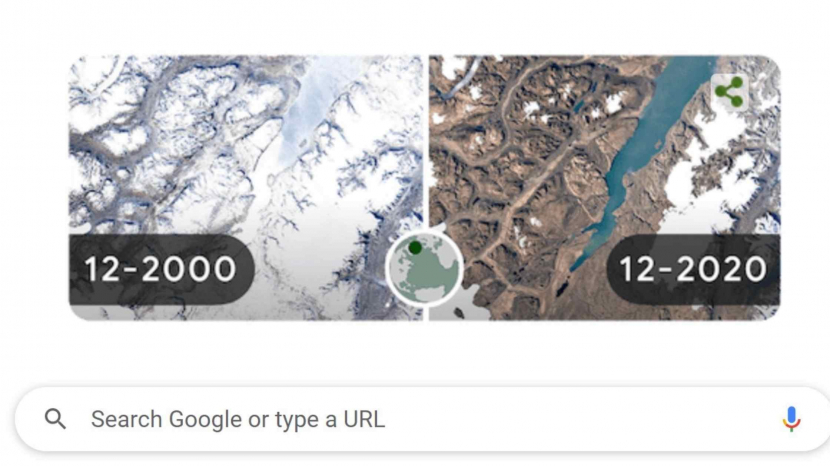Screen dimensions: 830x466
Task: Click the 12-2000 date label
Action: coord(160,269)
